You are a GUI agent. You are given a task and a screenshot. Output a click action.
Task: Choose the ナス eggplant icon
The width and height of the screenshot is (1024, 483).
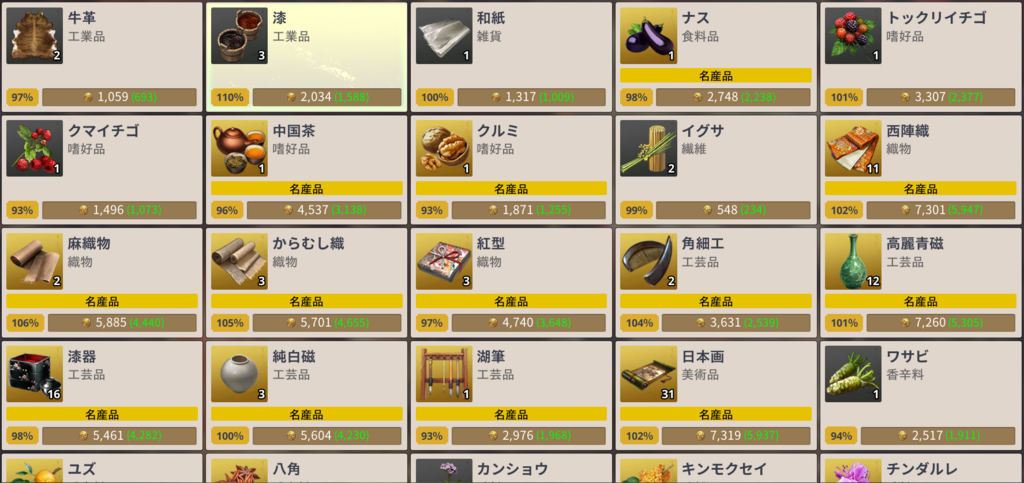pyautogui.click(x=648, y=36)
